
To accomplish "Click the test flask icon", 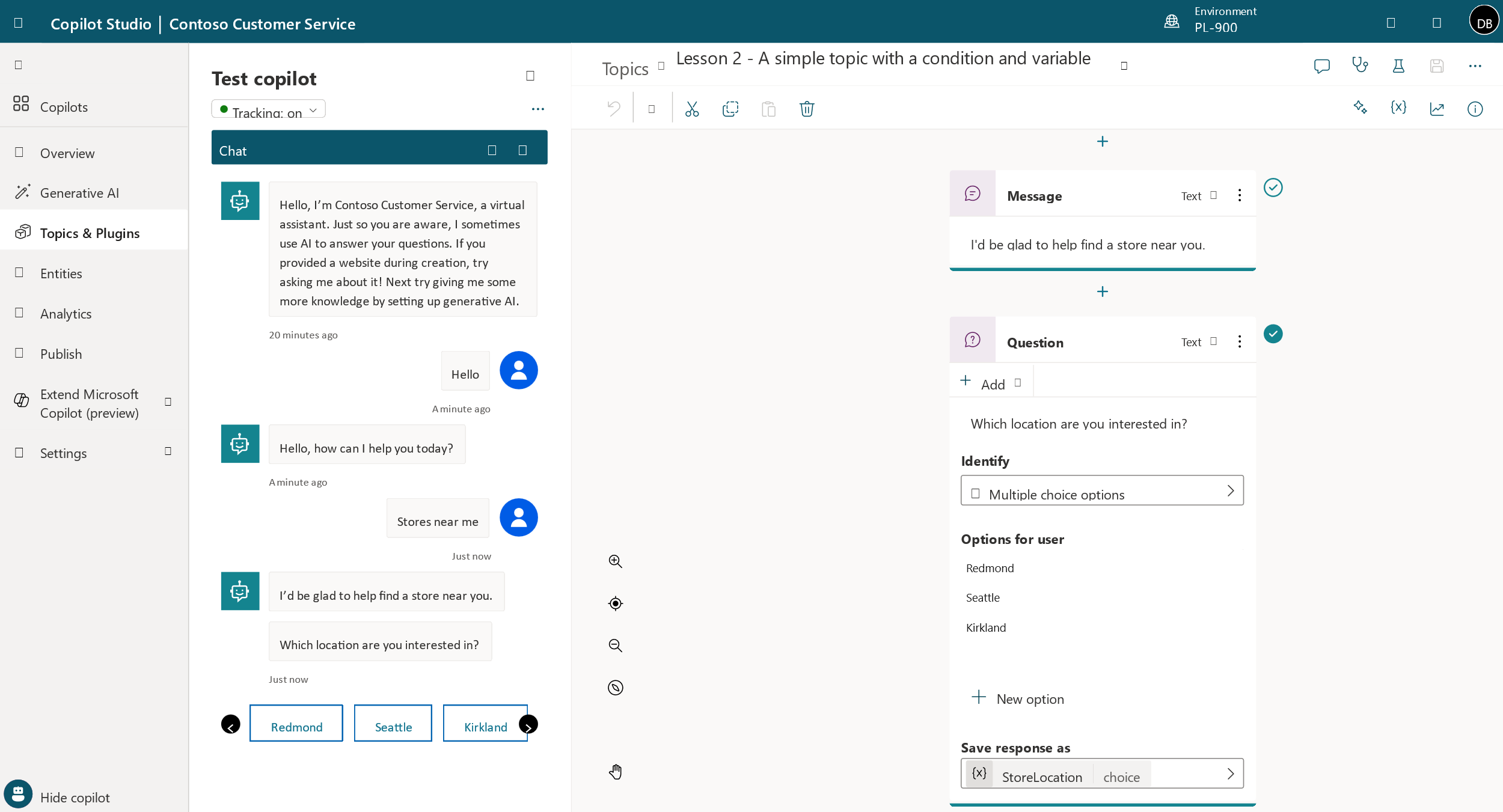I will point(1398,66).
